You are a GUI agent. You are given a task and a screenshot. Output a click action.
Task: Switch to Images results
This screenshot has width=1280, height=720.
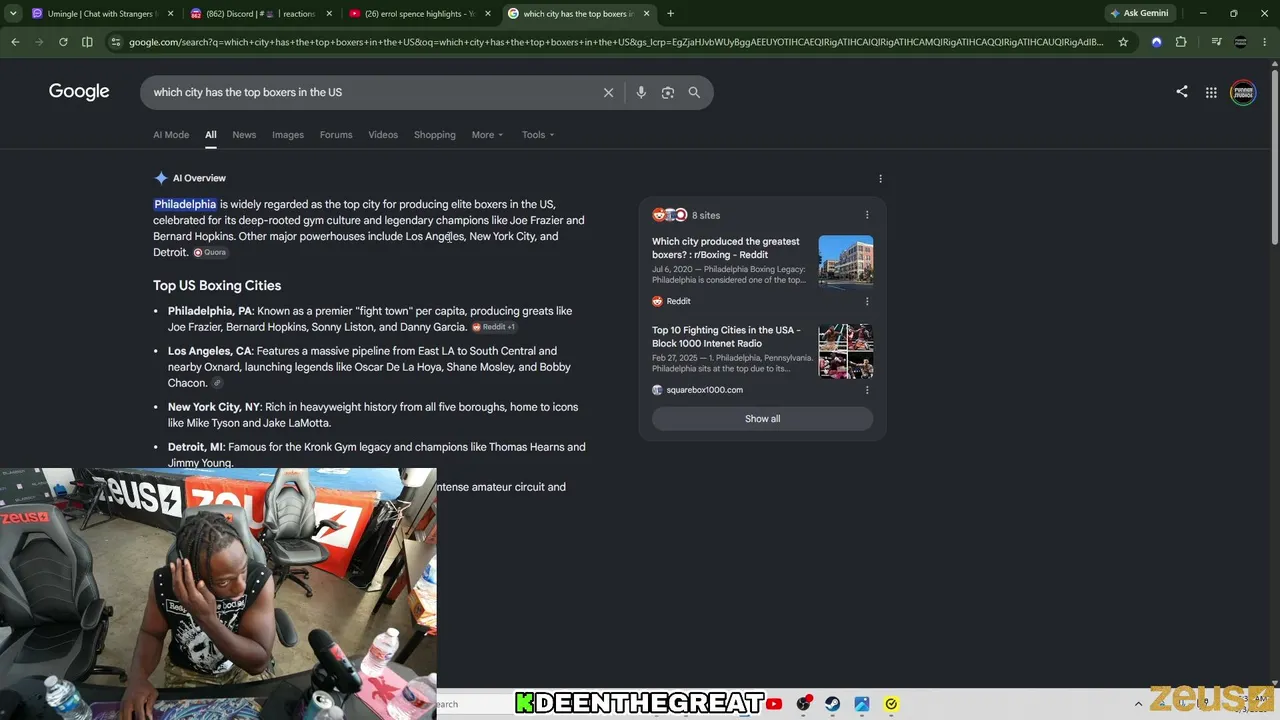(288, 135)
